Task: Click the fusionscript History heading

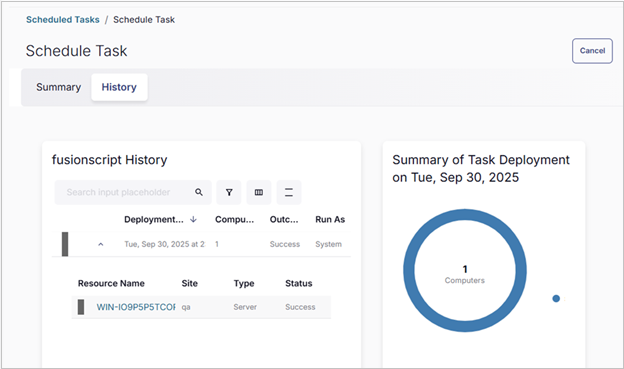Action: (109, 160)
